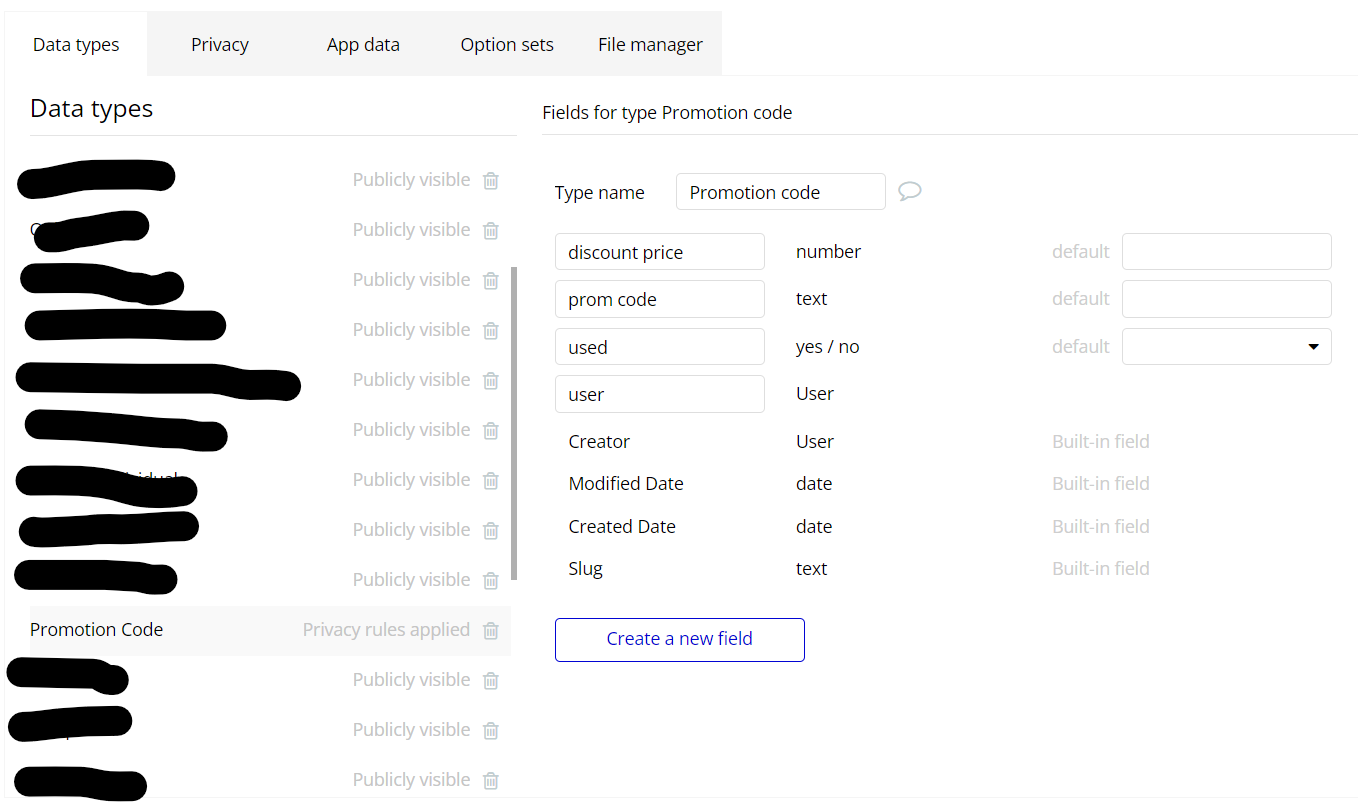Go to the Option sets tab
The width and height of the screenshot is (1358, 806).
pyautogui.click(x=507, y=45)
